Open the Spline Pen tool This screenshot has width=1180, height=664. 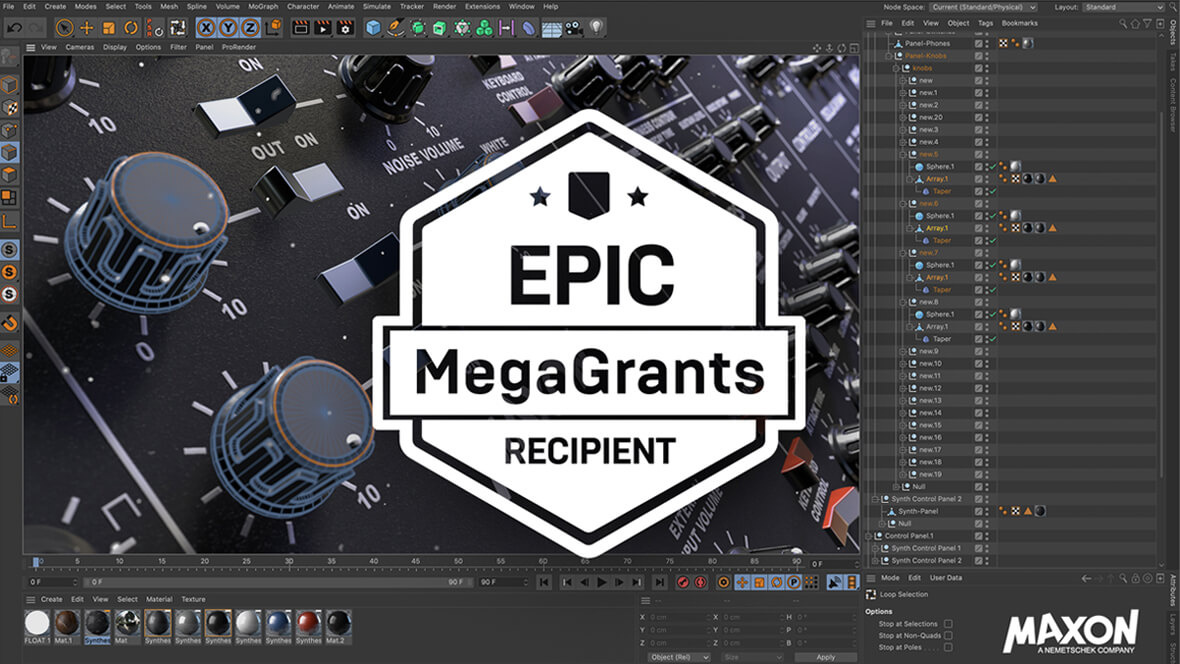395,28
